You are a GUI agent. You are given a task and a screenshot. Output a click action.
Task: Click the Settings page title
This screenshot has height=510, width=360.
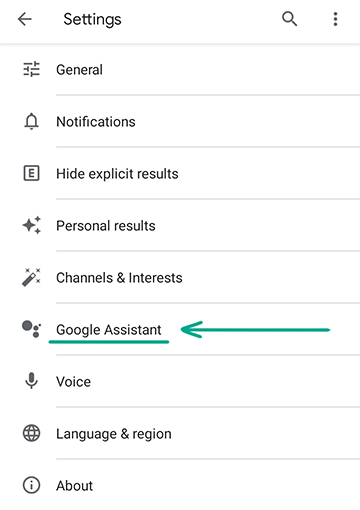(x=92, y=19)
